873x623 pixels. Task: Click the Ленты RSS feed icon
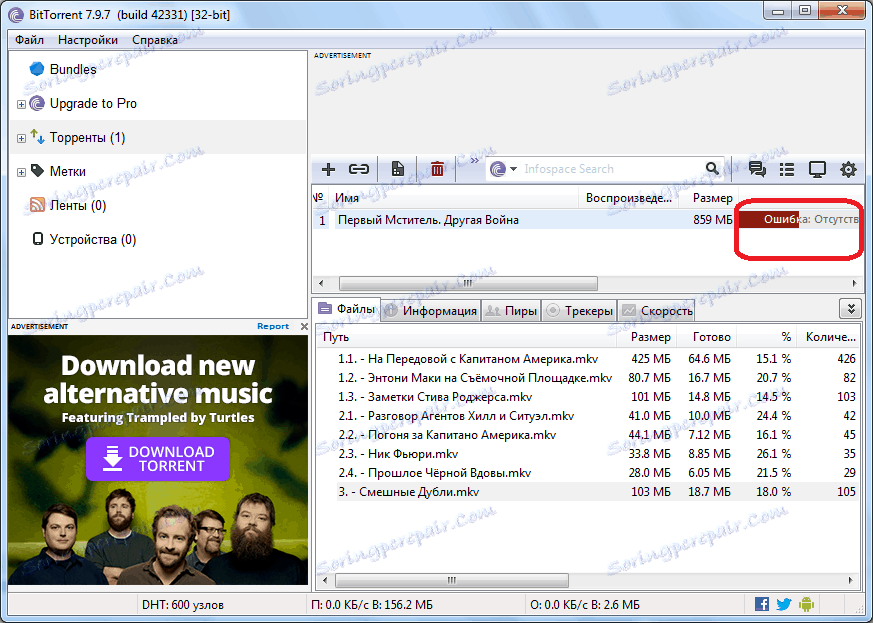tap(37, 205)
